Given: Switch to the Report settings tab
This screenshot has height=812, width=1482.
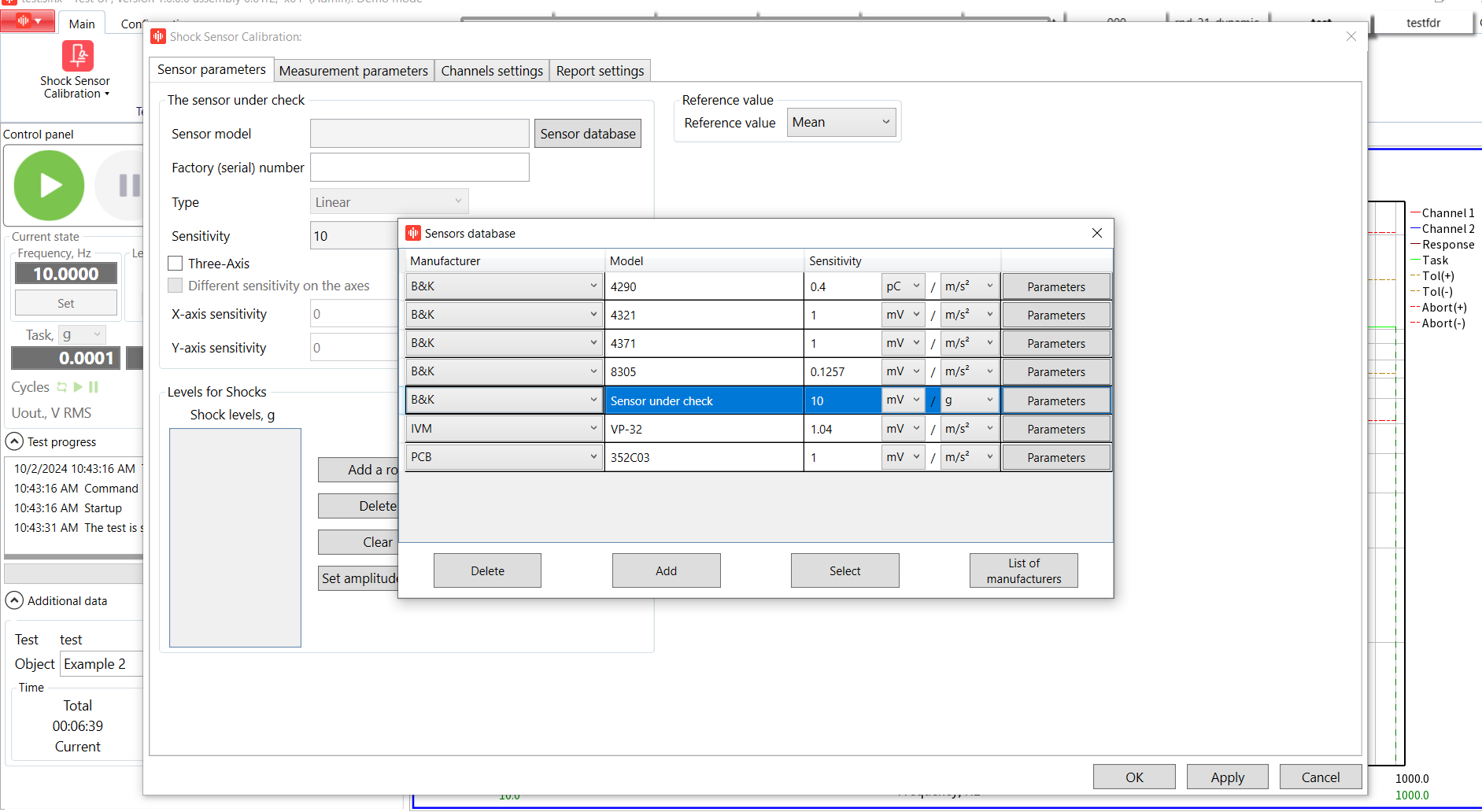Looking at the screenshot, I should point(600,71).
